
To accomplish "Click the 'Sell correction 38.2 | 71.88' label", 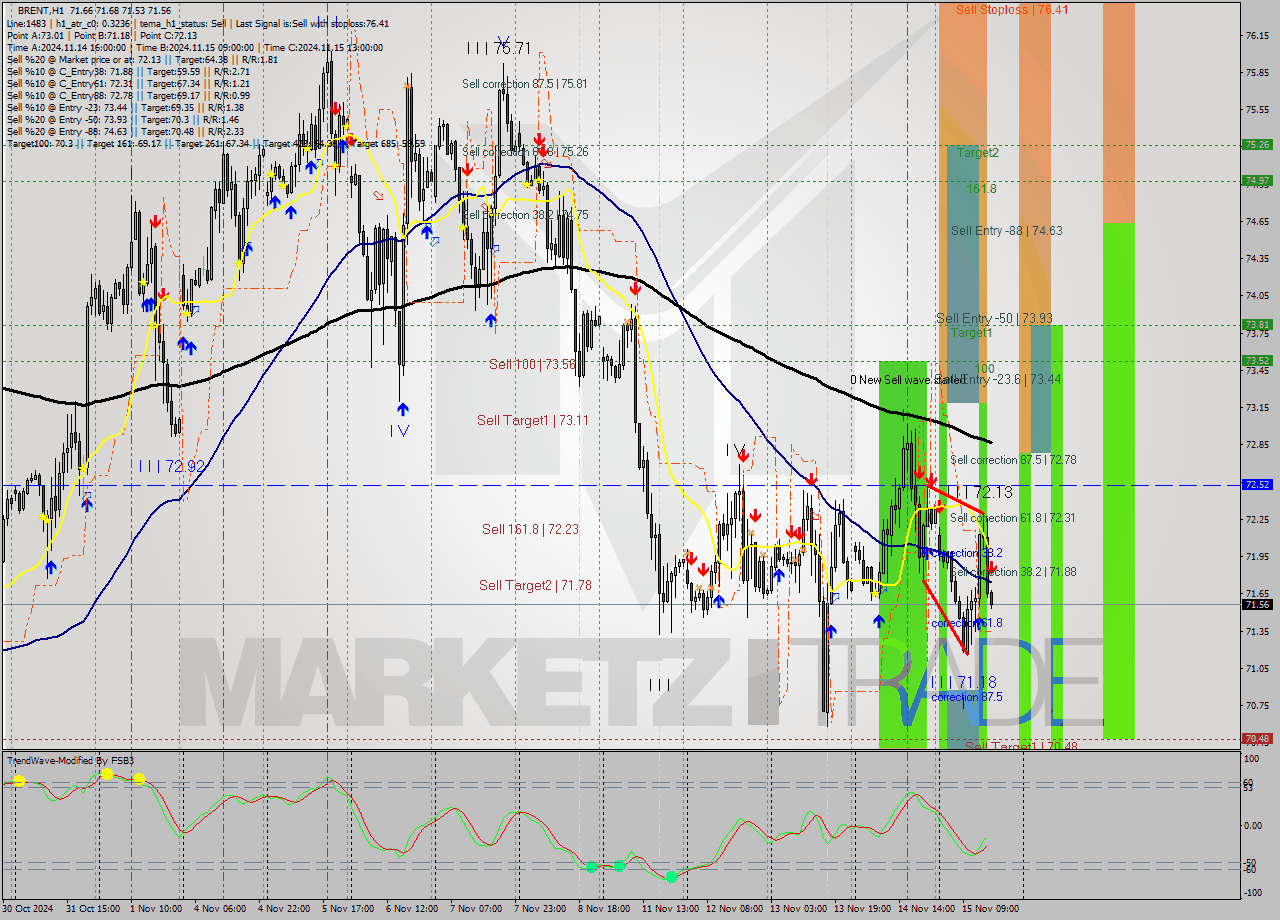I will click(1013, 572).
